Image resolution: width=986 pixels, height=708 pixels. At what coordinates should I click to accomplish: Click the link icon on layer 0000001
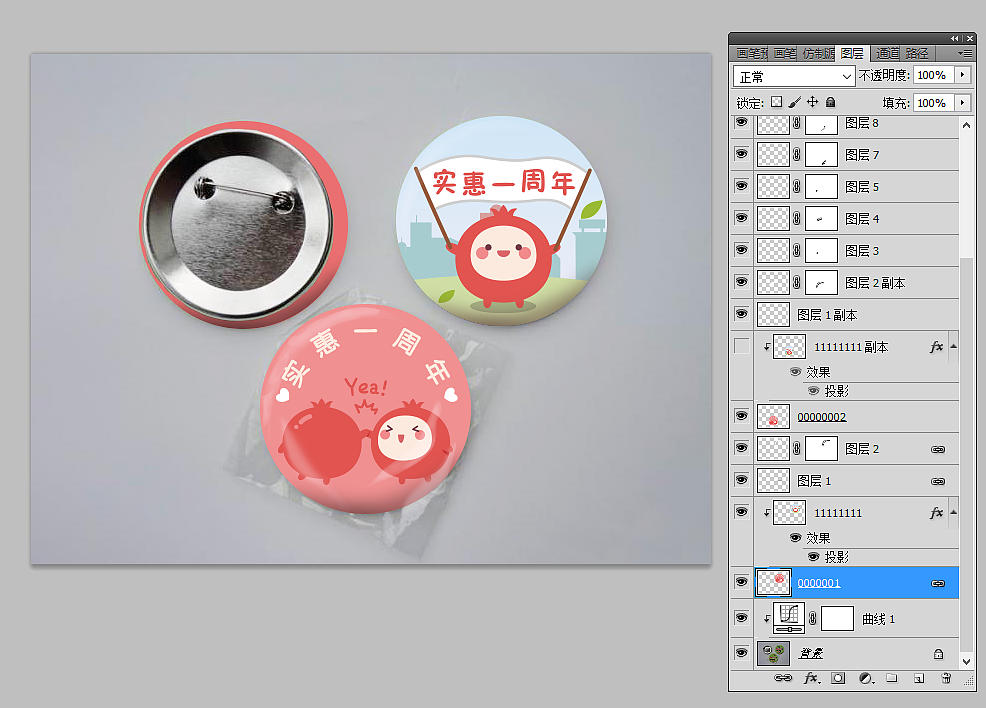click(938, 584)
